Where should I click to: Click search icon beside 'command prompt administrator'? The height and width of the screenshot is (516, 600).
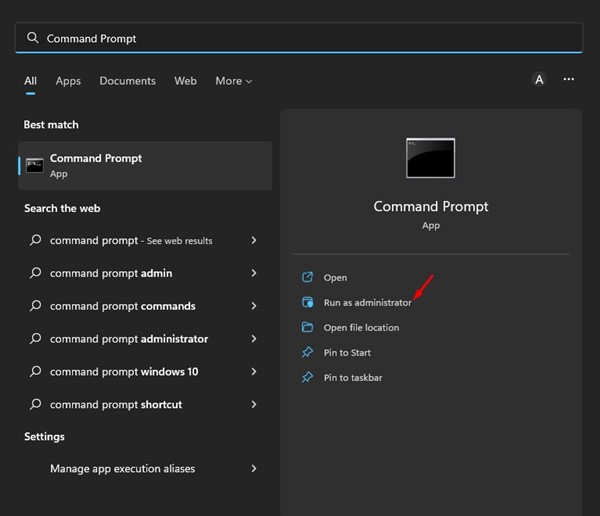tap(36, 338)
